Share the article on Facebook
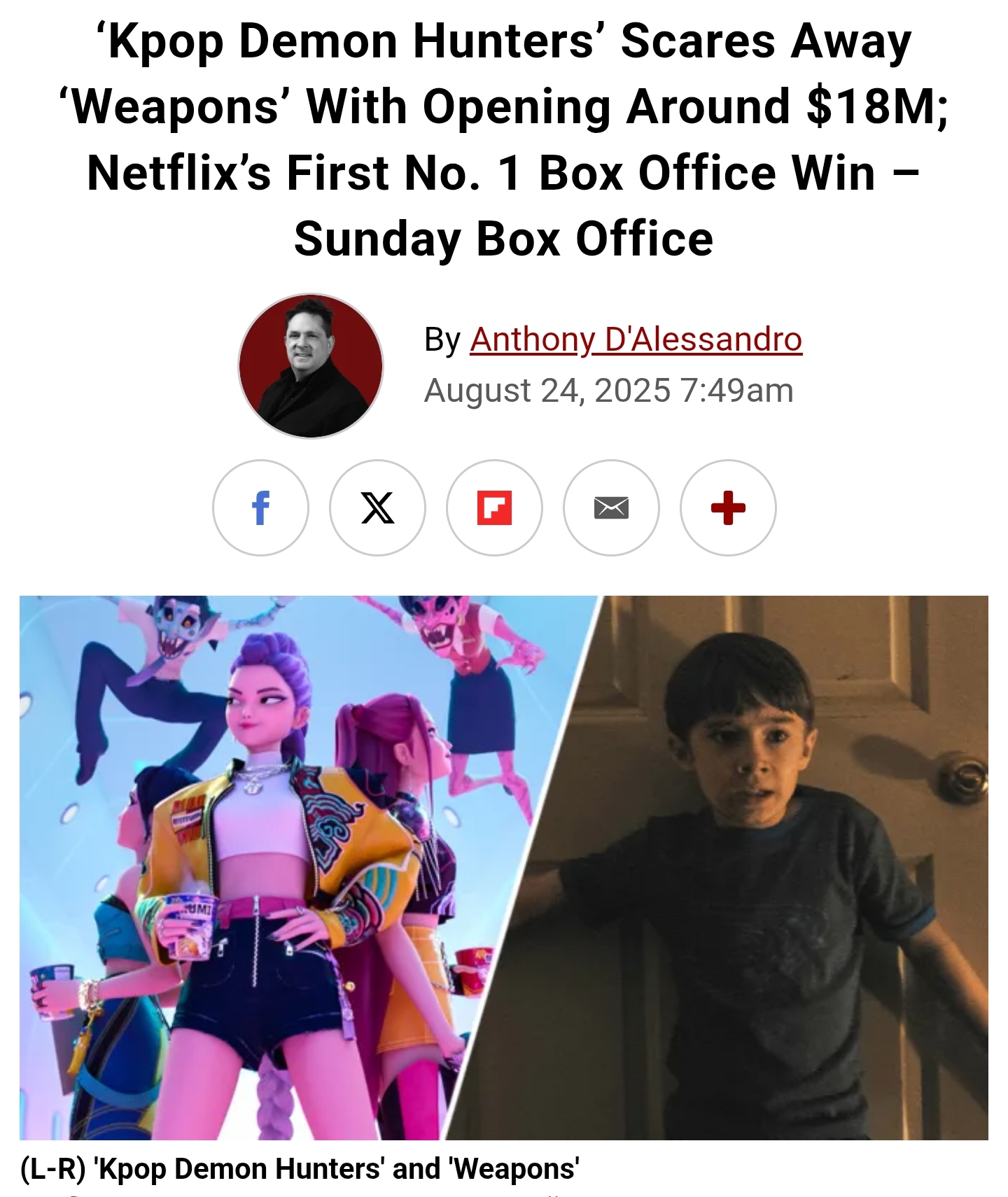The image size is (1008, 1197). click(x=260, y=507)
